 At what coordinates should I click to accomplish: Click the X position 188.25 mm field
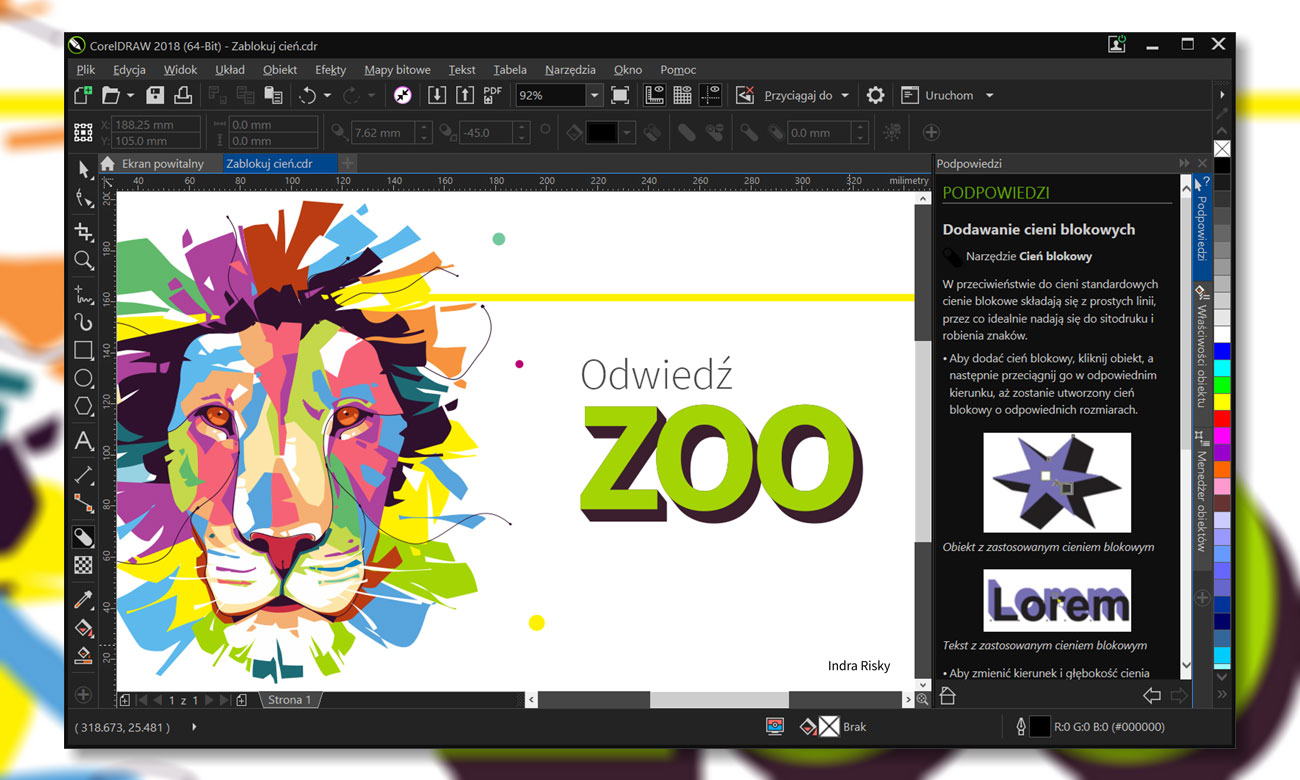click(x=155, y=124)
